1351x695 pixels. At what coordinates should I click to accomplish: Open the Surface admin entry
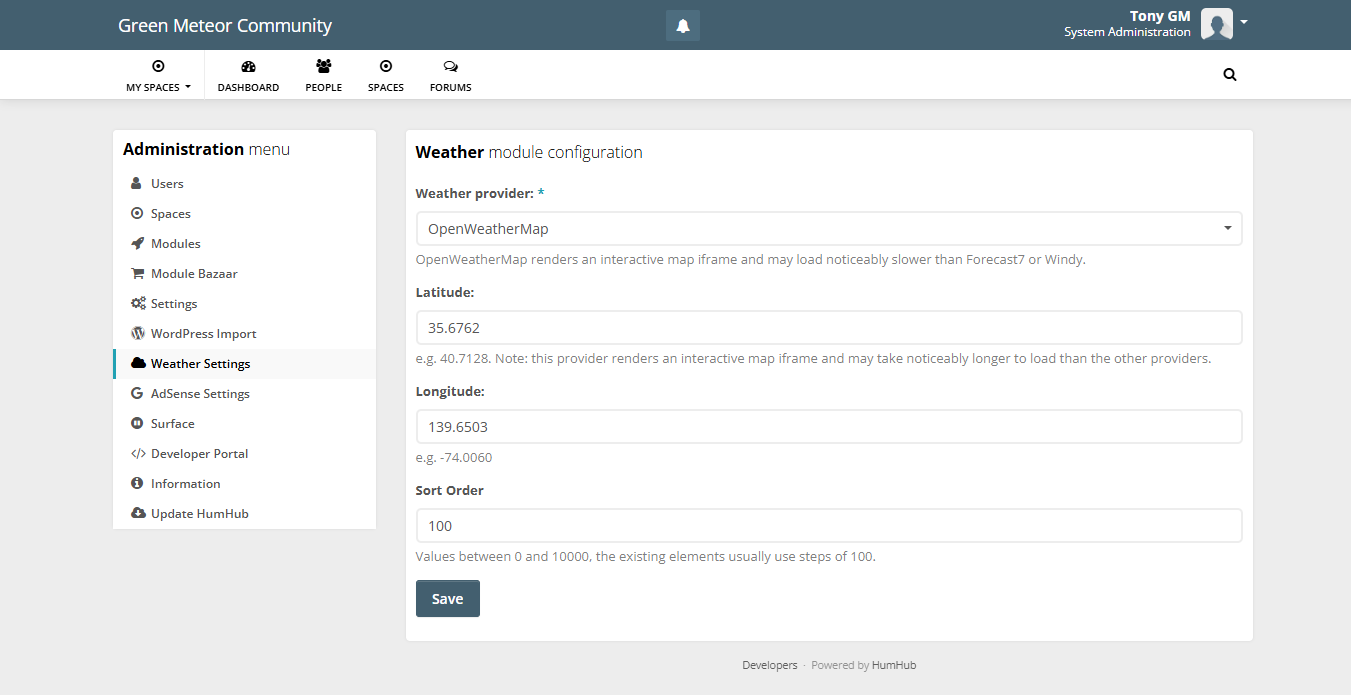click(244, 424)
